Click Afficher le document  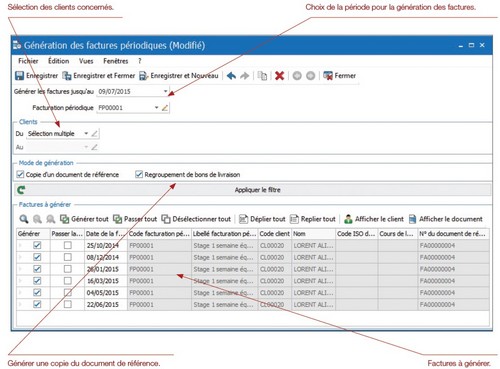[x=446, y=219]
